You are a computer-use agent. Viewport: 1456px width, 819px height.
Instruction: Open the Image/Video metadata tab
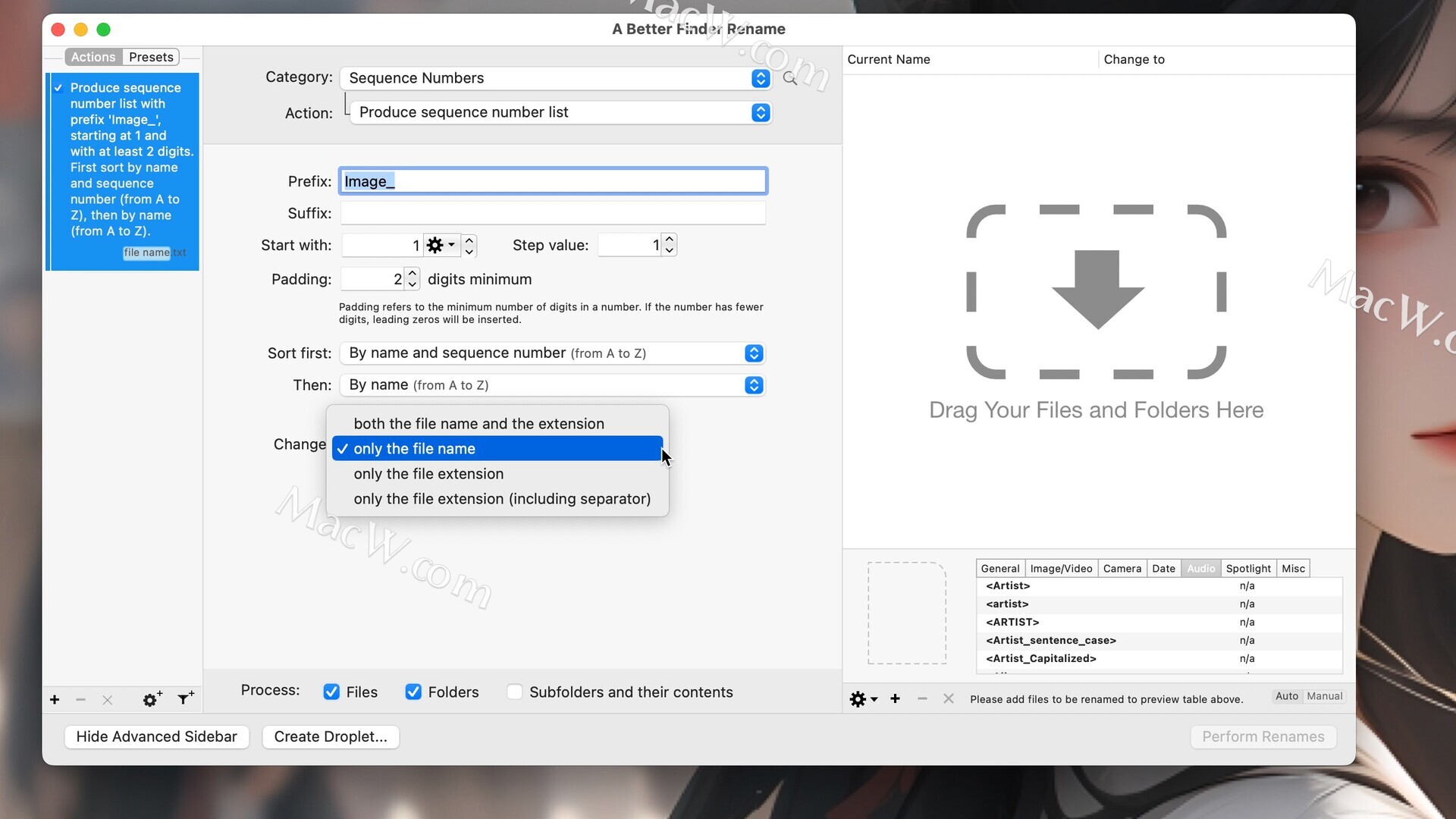(1061, 569)
